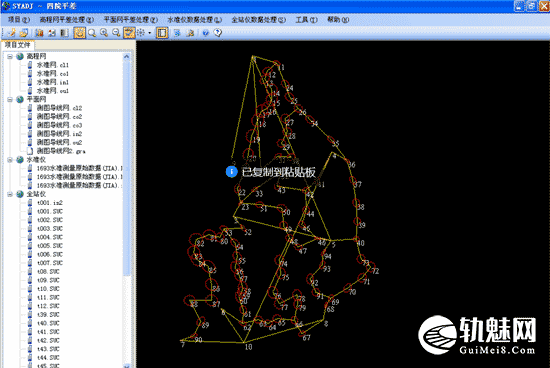Click the tree panel vertical scrollbar thumb
Viewport: 550px width, 368px height.
pyautogui.click(x=127, y=167)
